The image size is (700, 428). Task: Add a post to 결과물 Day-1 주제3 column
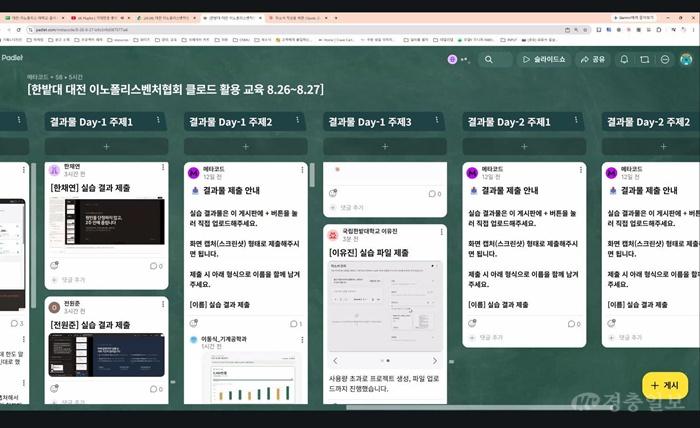tap(385, 146)
